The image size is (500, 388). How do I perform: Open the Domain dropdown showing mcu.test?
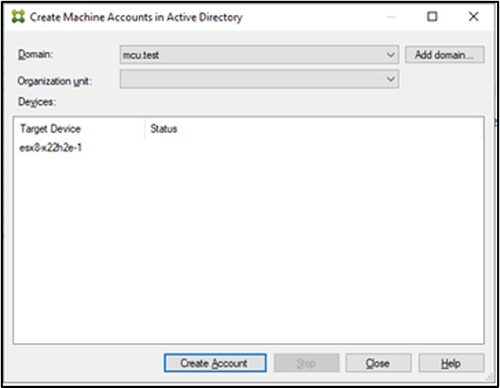click(259, 55)
